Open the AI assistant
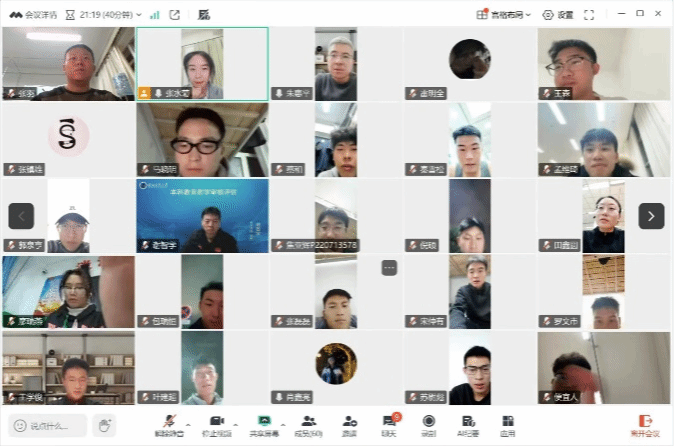Screen dimensions: 674x446 coord(468,423)
